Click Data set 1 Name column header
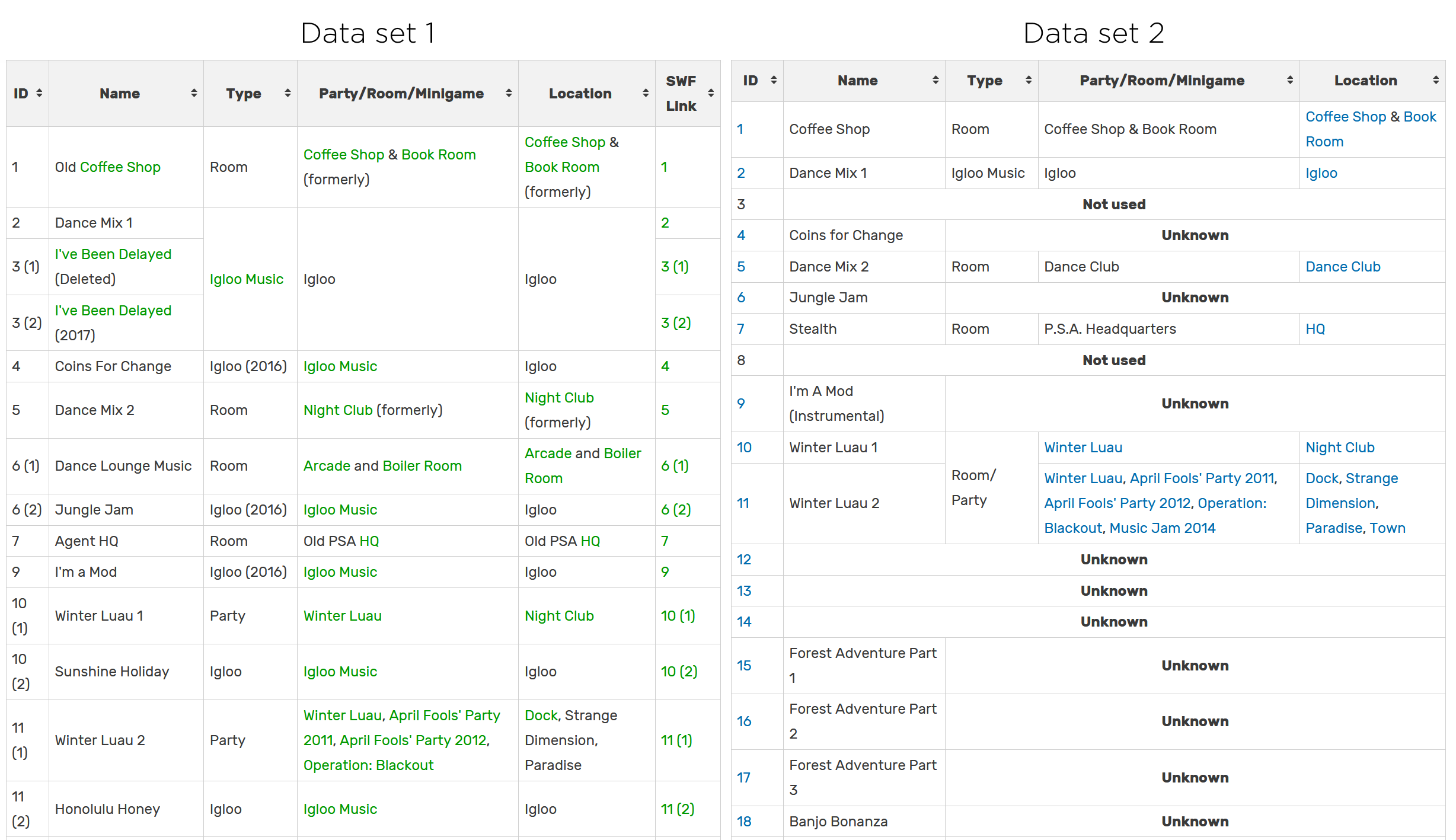 [126, 93]
